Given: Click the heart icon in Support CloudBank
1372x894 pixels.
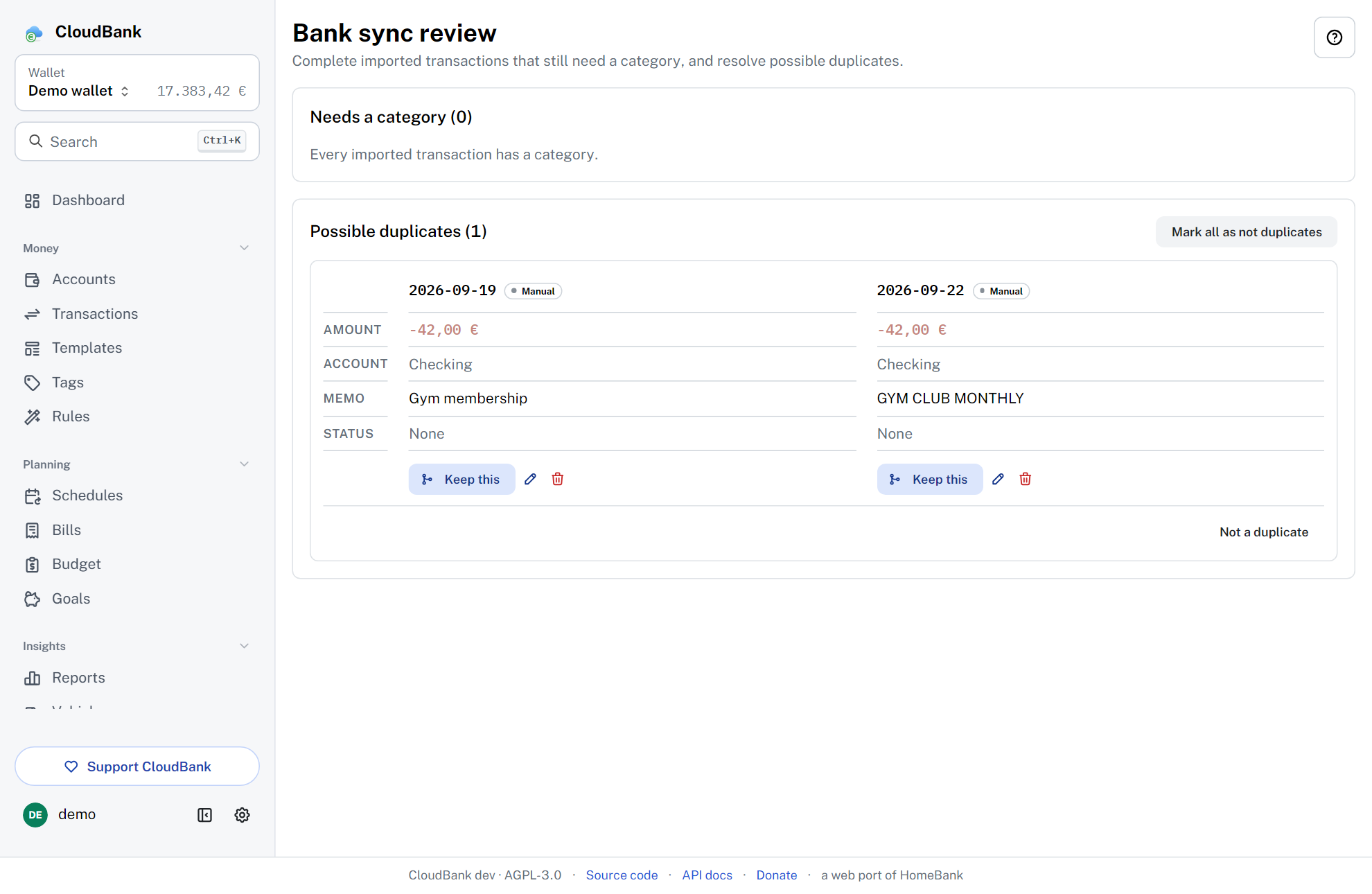Looking at the screenshot, I should 71,766.
